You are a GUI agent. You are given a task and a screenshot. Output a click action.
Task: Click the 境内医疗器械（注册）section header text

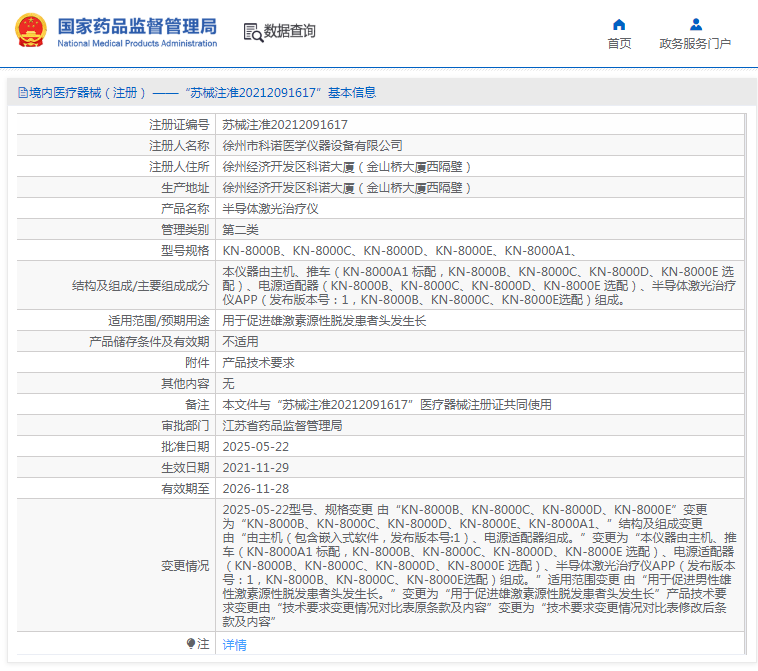88,93
